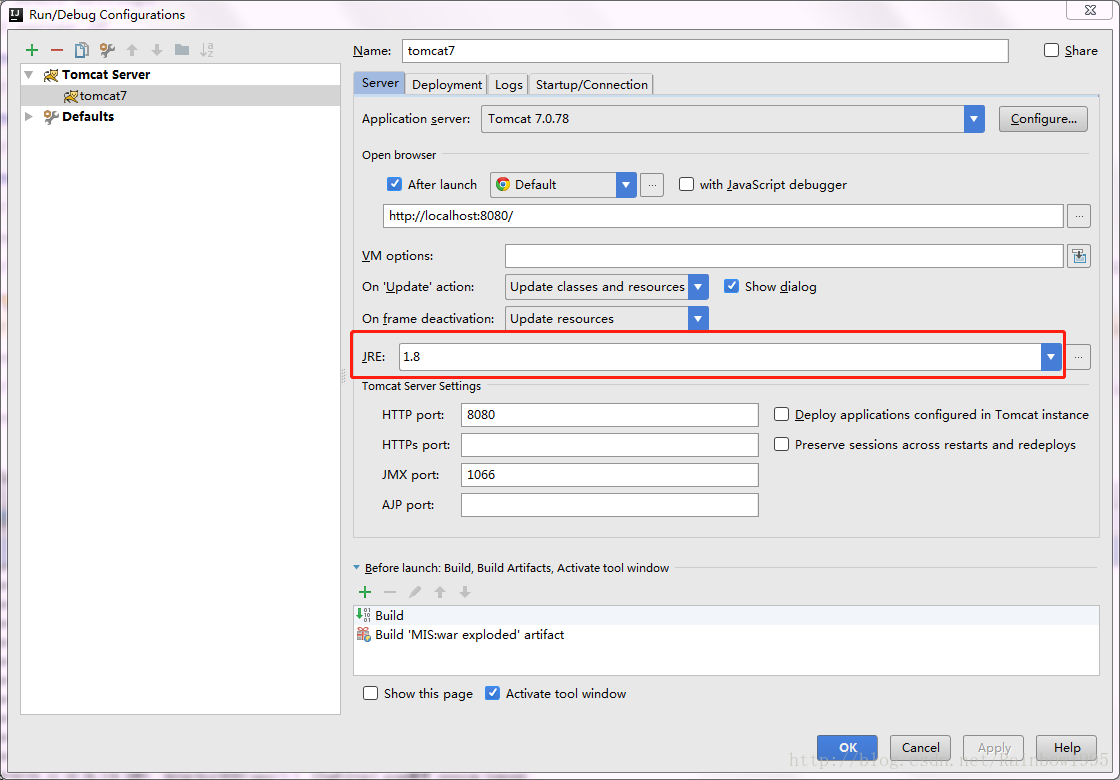Click Help button
The width and height of the screenshot is (1120, 780).
pyautogui.click(x=1066, y=748)
